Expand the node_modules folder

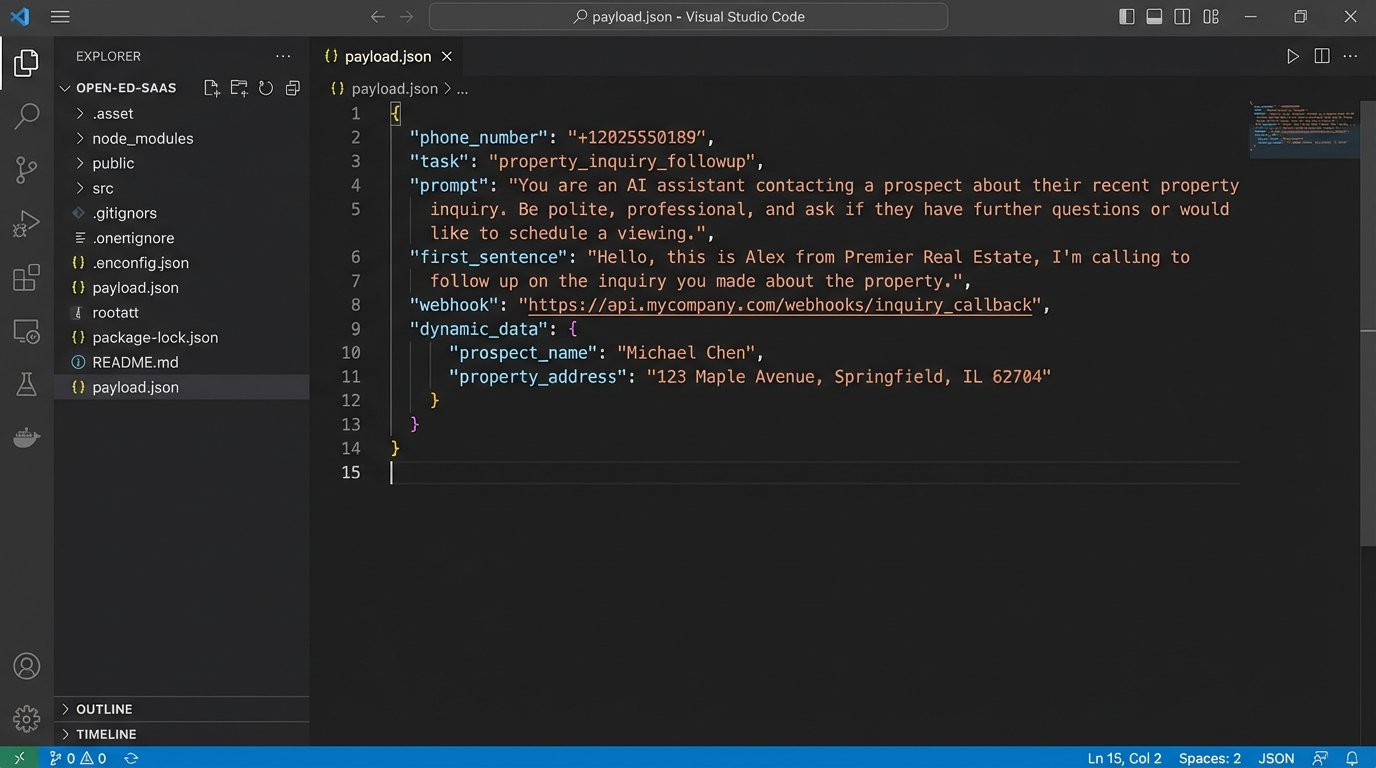tap(142, 138)
